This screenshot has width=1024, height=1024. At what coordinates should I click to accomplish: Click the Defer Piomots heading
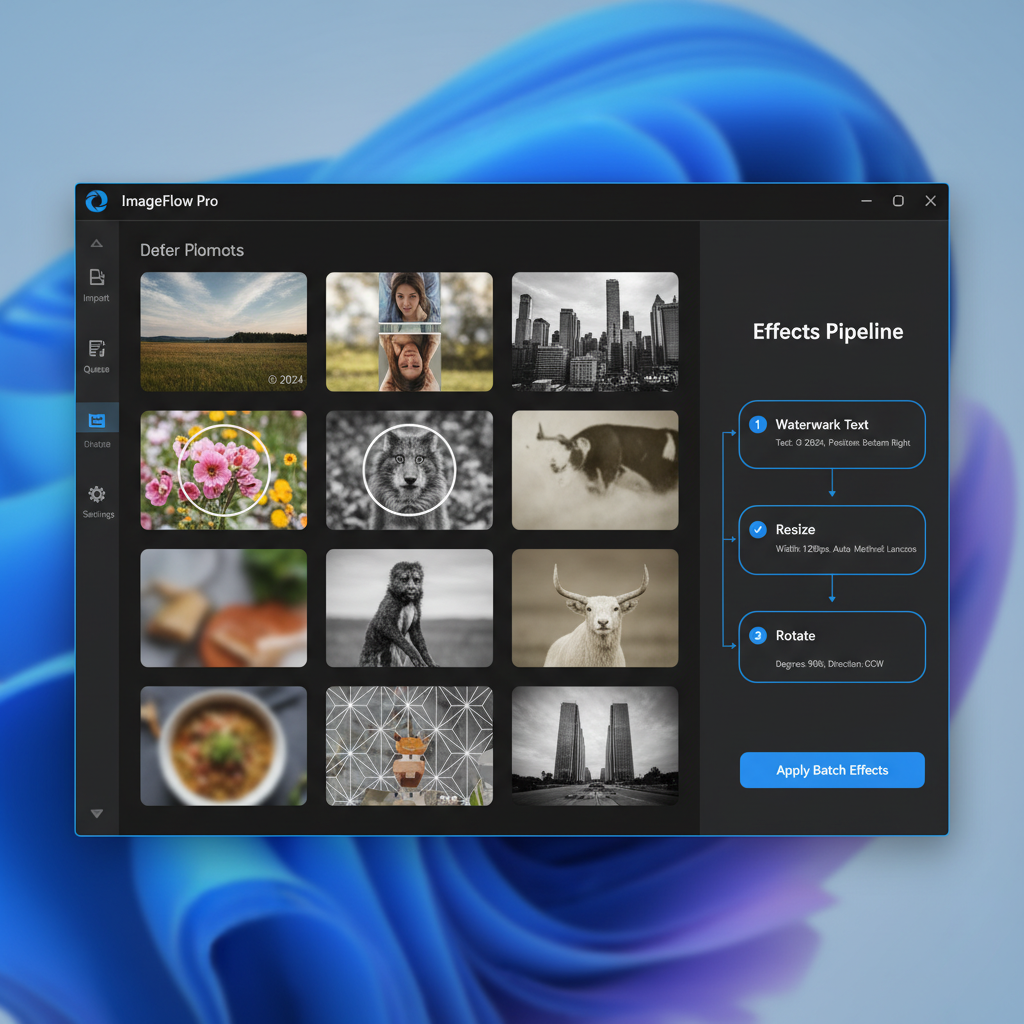(x=192, y=250)
